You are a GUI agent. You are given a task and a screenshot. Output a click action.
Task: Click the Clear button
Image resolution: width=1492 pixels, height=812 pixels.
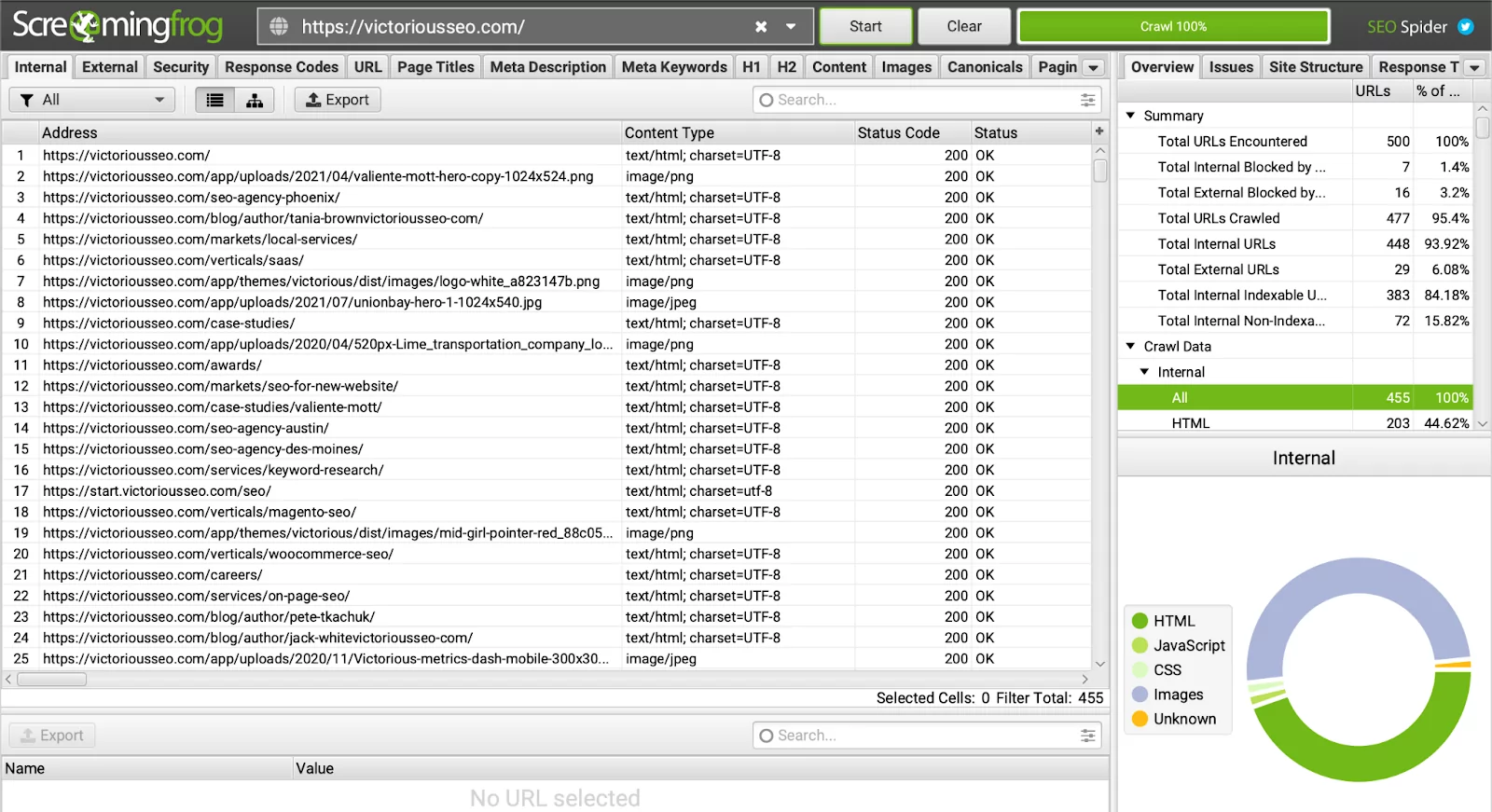(x=964, y=27)
